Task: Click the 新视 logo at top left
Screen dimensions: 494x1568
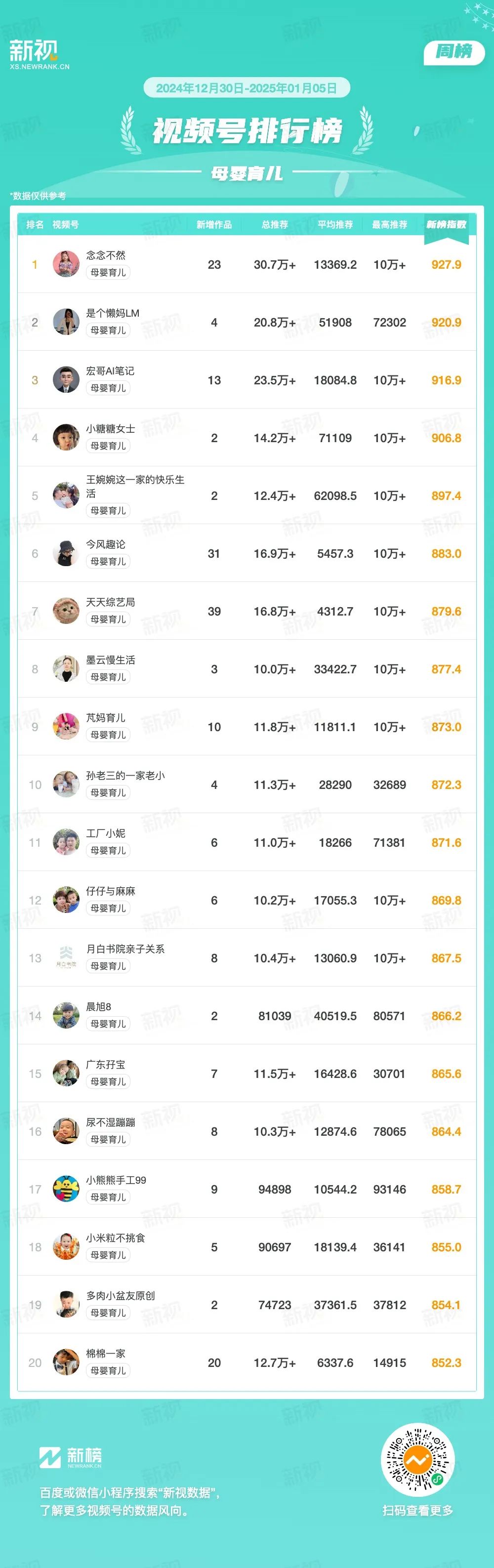Action: 39,54
